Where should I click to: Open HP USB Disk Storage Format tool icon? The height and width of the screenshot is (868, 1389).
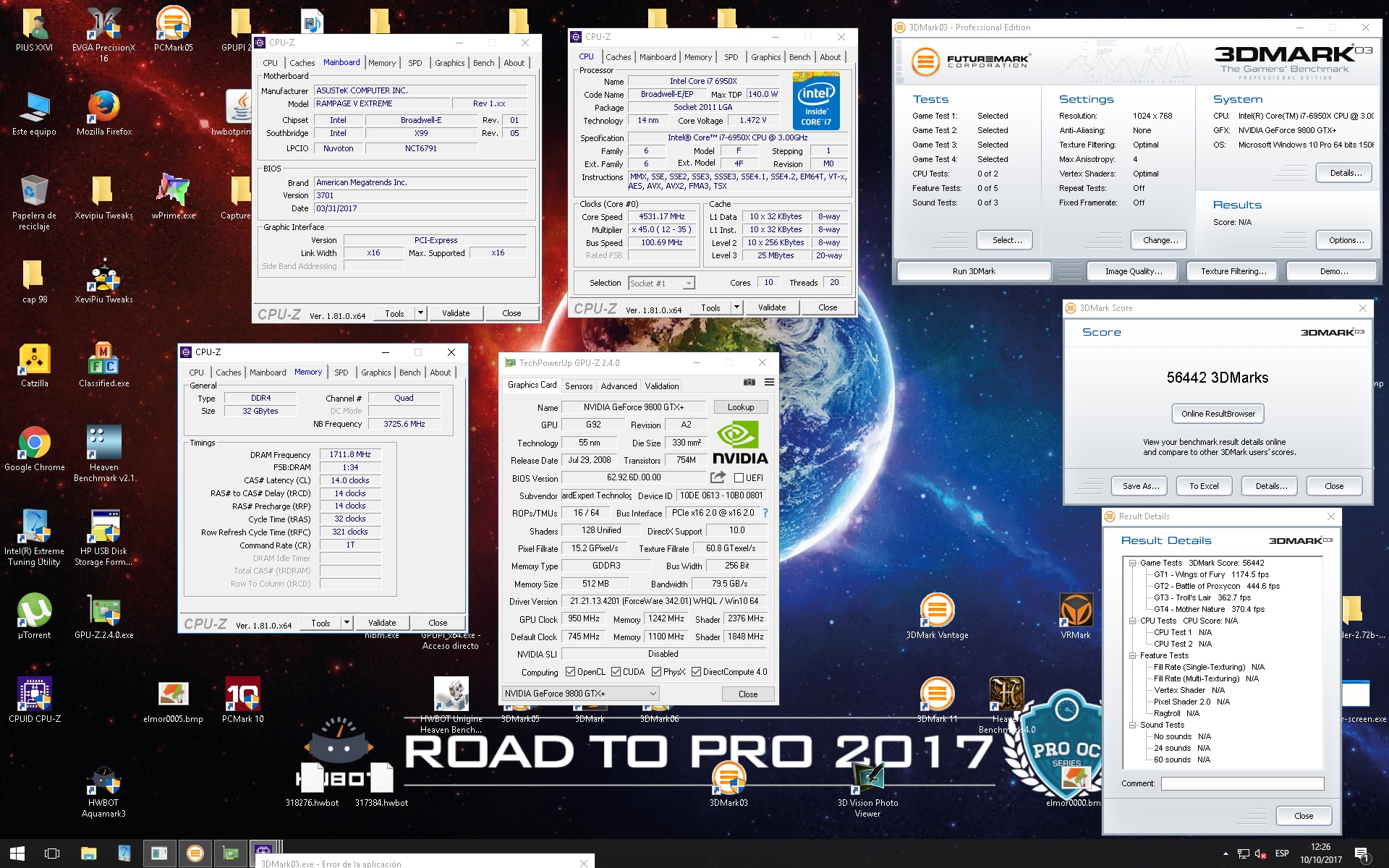pyautogui.click(x=104, y=537)
